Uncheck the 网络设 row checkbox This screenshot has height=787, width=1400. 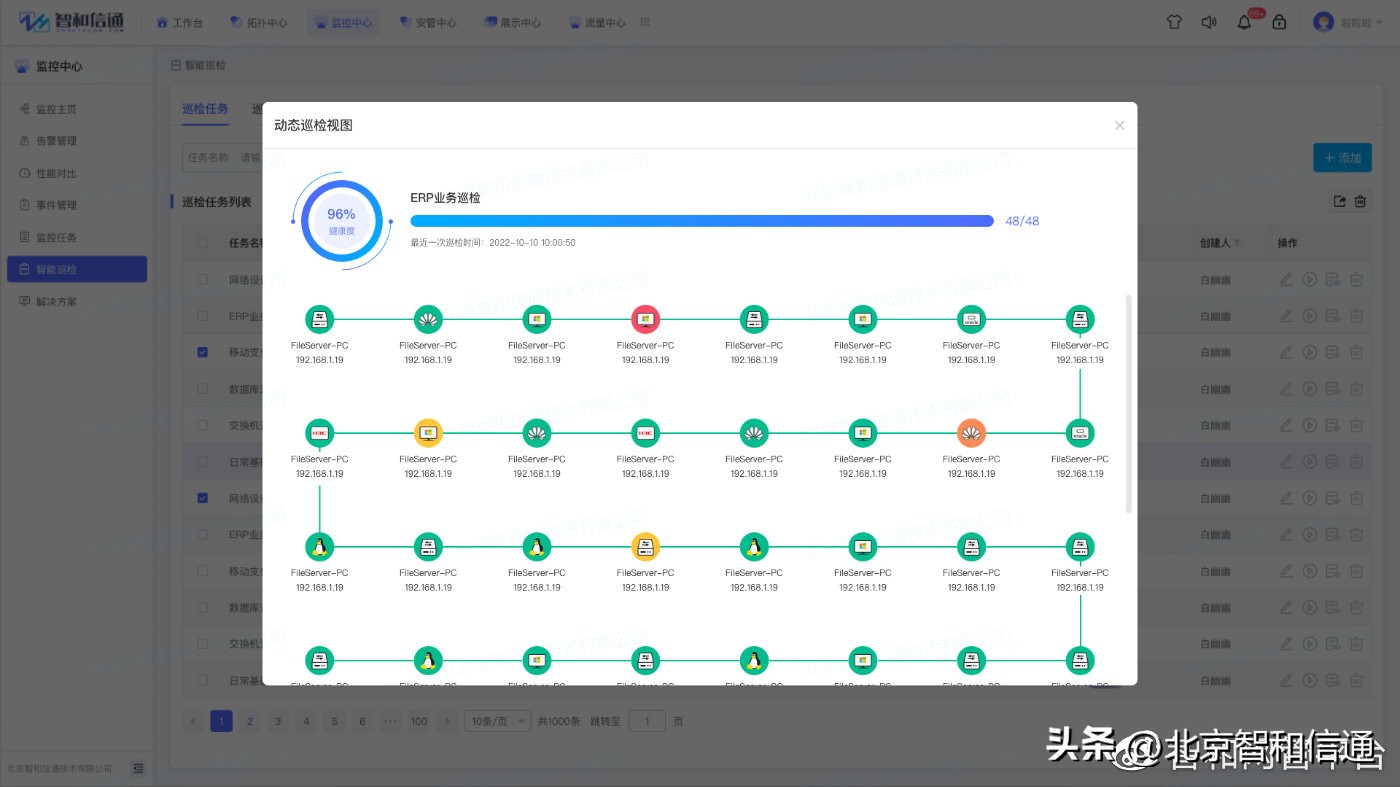(201, 497)
